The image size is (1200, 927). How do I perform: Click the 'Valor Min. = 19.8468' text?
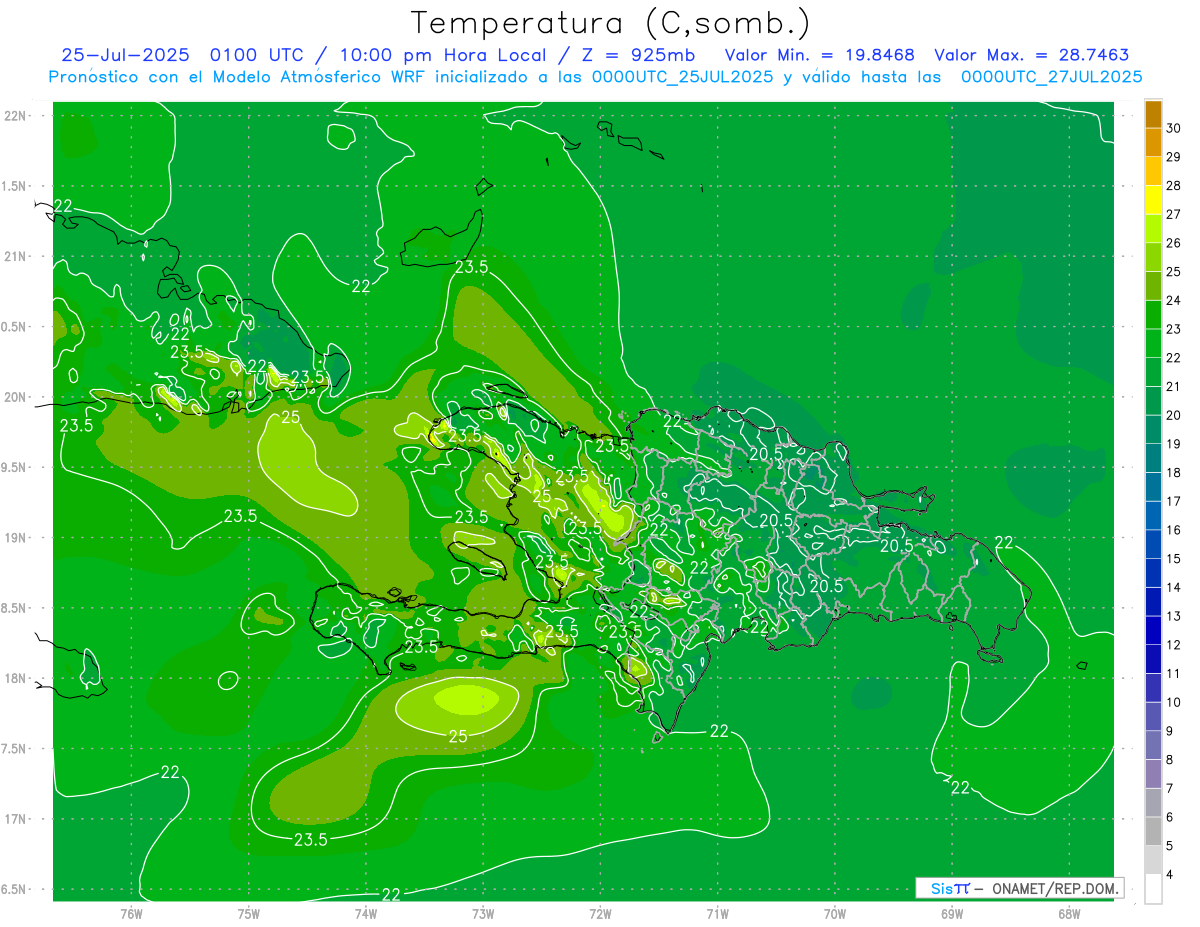(819, 55)
